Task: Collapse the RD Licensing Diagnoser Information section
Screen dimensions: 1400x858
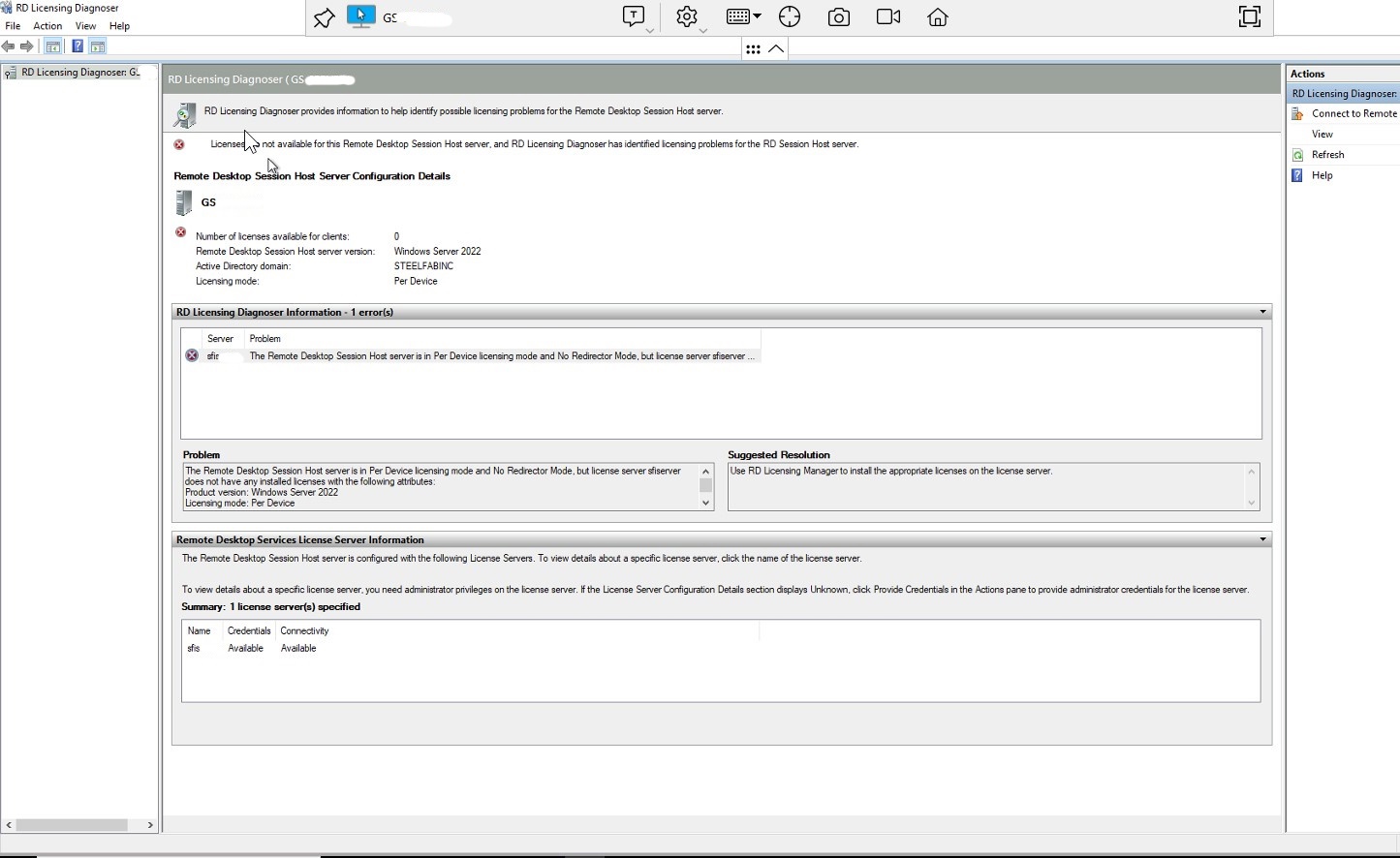Action: point(1261,312)
